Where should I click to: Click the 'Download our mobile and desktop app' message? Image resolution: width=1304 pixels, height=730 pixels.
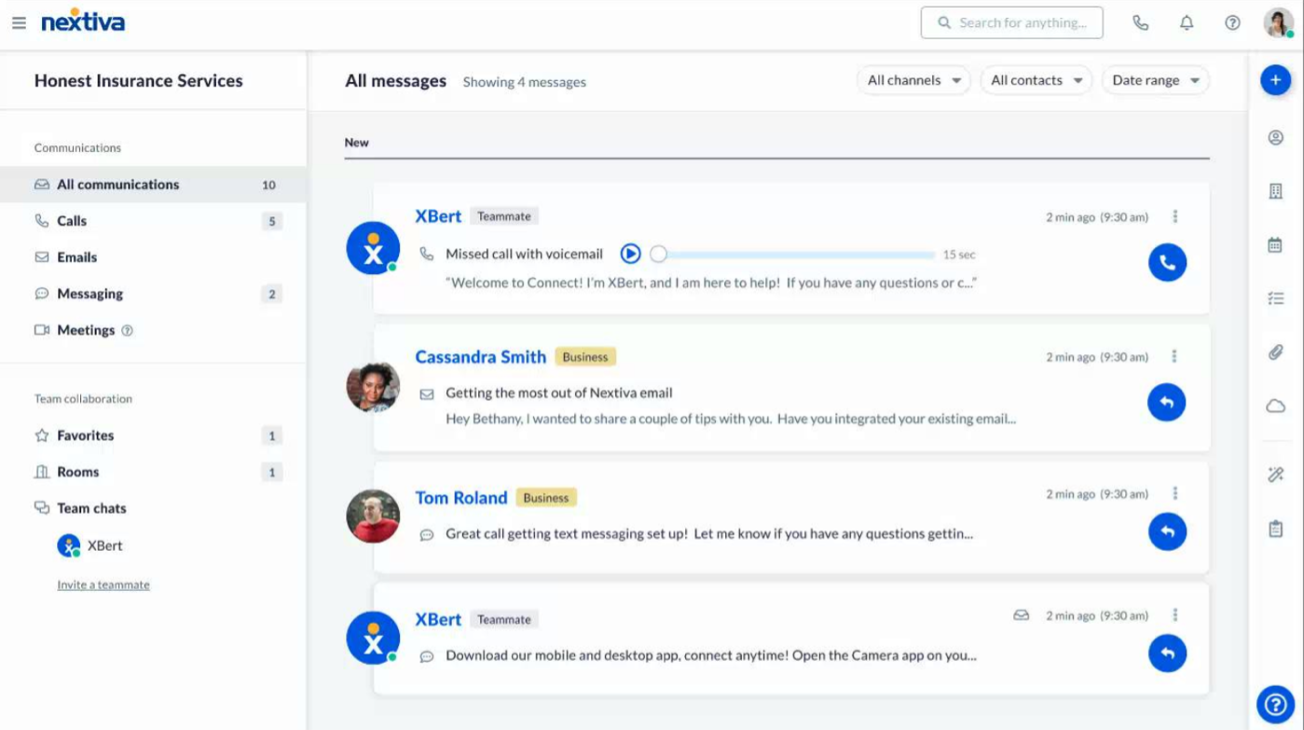point(711,656)
